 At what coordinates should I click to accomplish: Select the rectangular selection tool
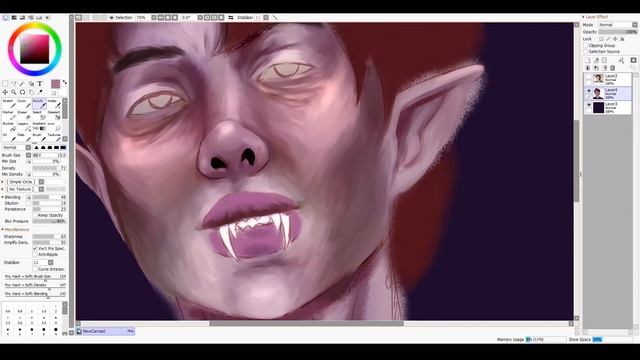(x=5, y=84)
